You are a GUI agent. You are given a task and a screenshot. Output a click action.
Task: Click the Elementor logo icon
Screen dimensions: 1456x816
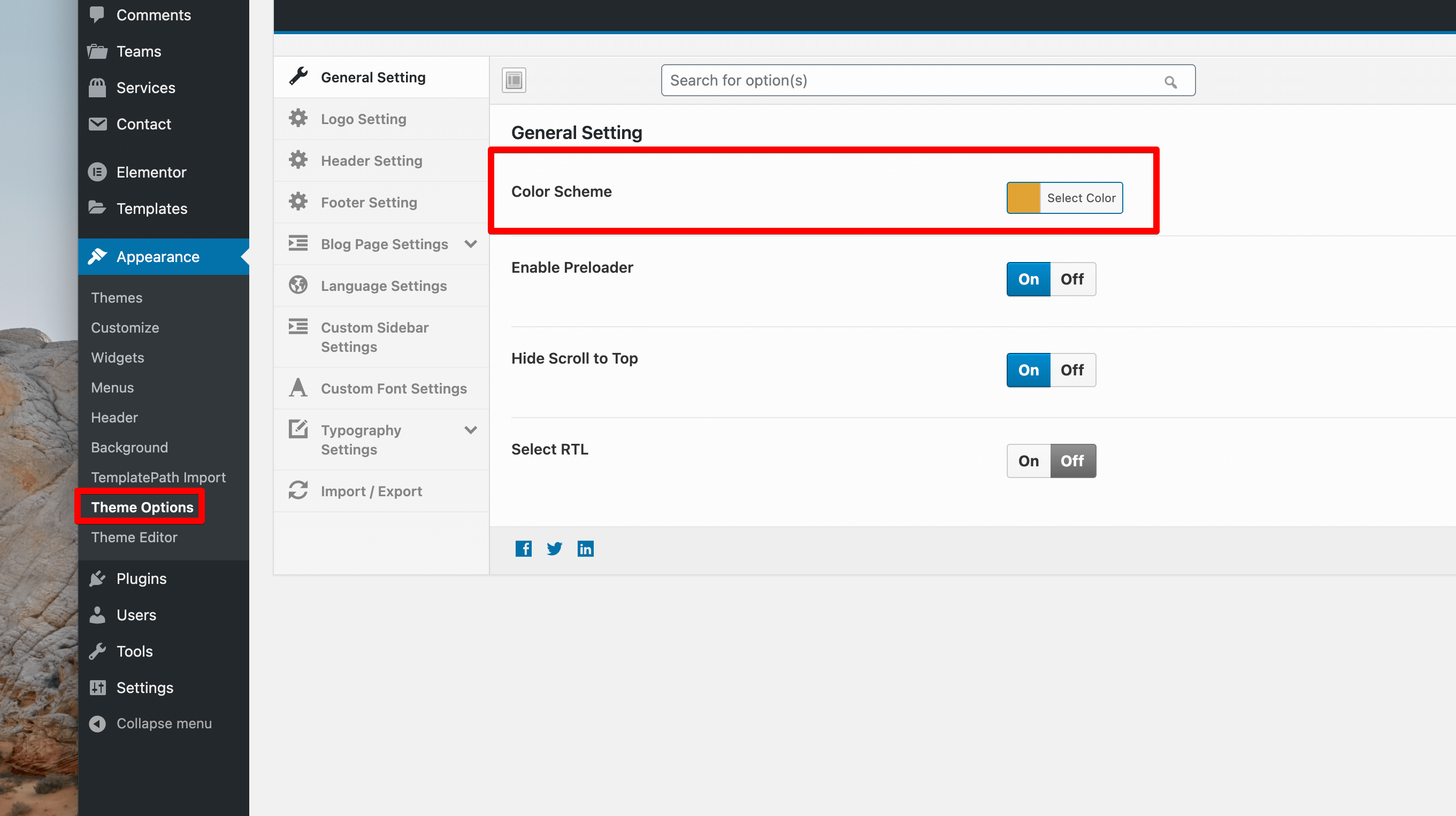click(97, 172)
